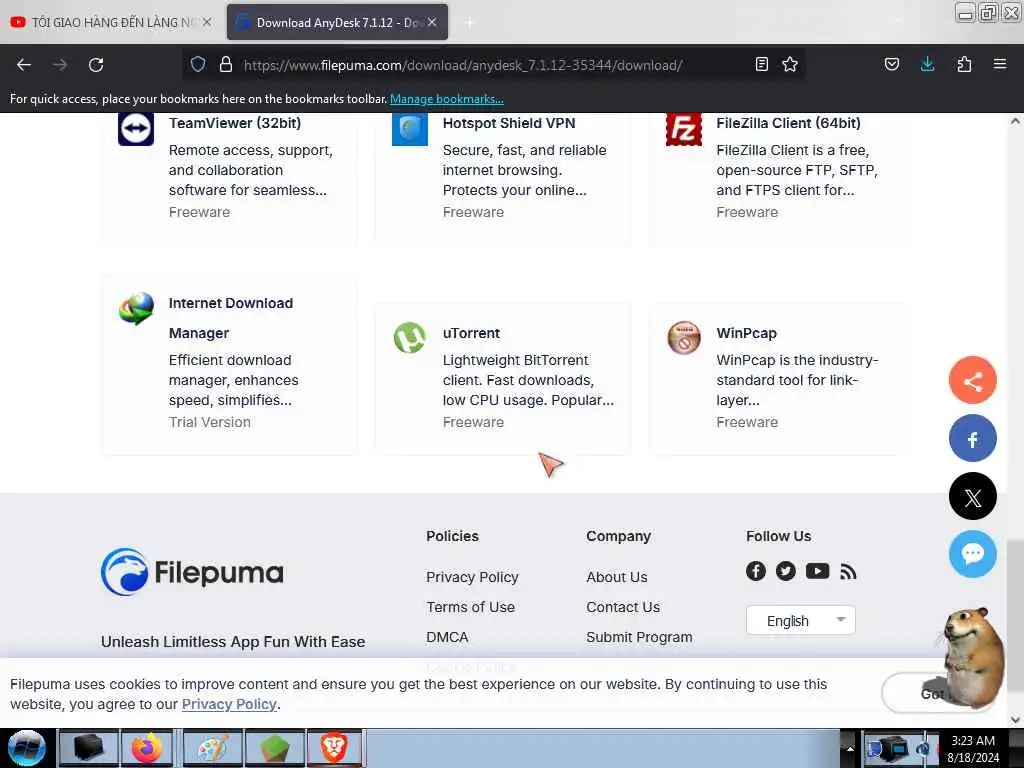Open Filepuma Facebook page in Follow Us

756,571
